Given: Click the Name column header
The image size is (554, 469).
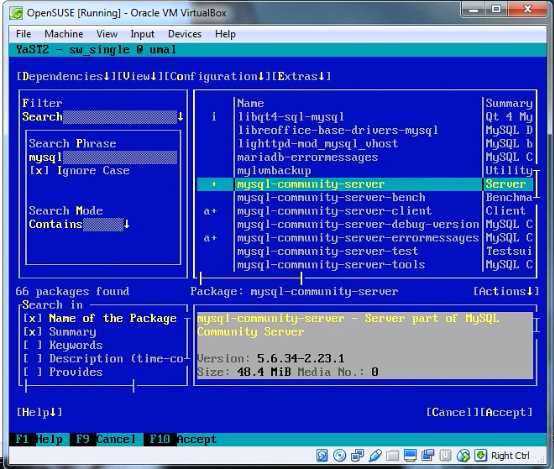Looking at the screenshot, I should 251,103.
